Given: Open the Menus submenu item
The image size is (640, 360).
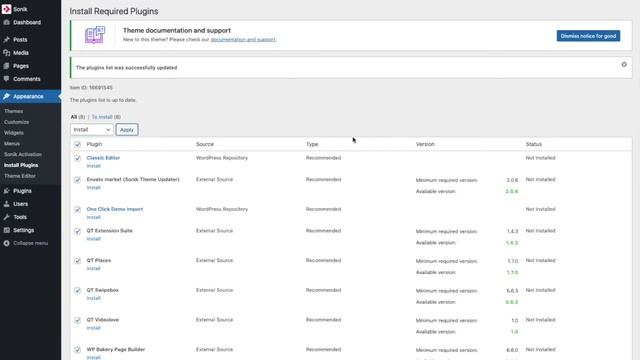Looking at the screenshot, I should [x=12, y=144].
